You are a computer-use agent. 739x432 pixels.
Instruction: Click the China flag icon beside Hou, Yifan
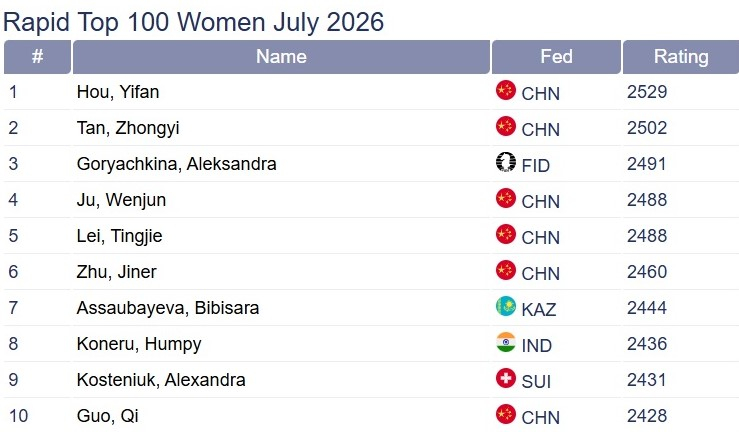(x=506, y=90)
